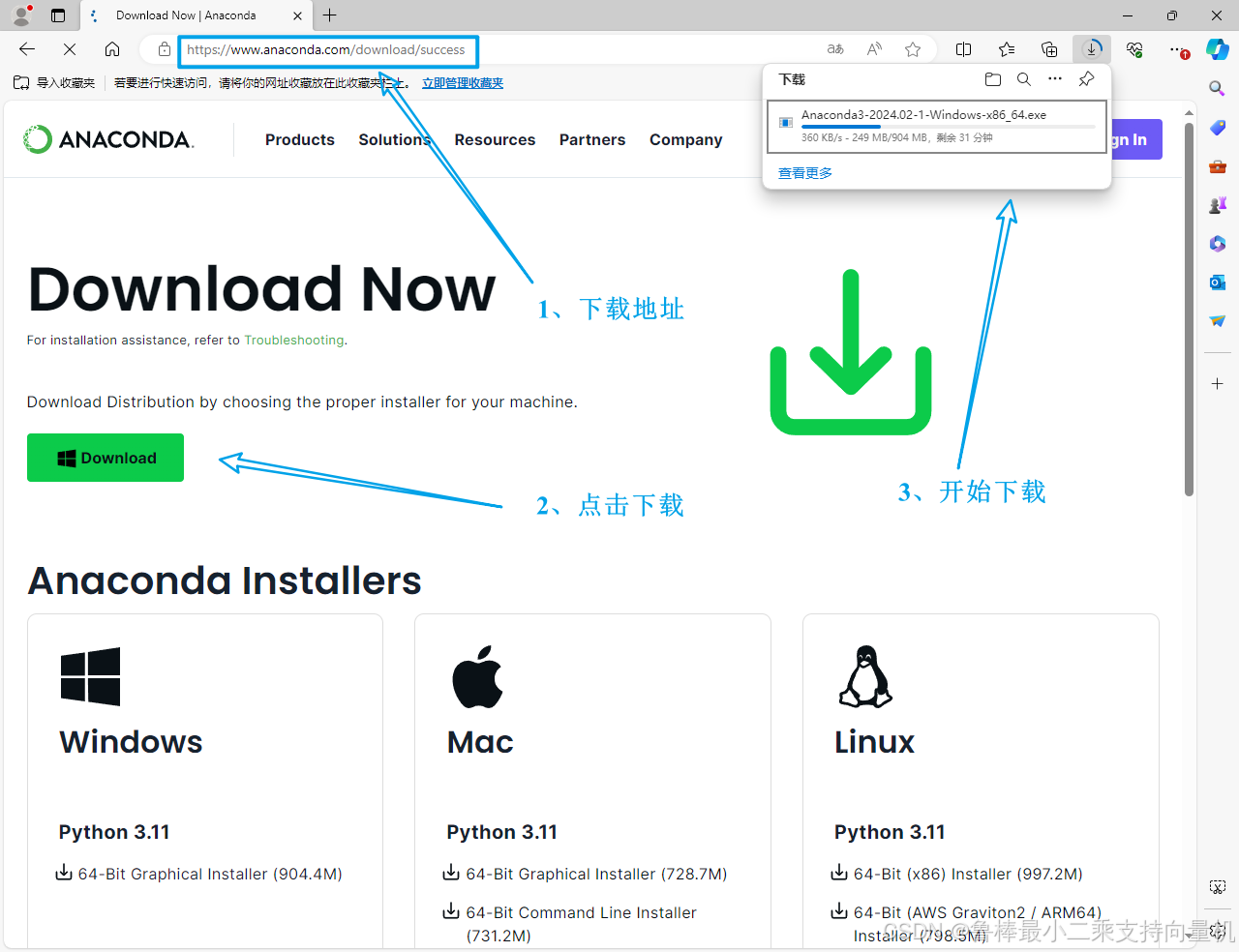
Task: Search downloads using magnifier icon
Action: tap(1024, 79)
